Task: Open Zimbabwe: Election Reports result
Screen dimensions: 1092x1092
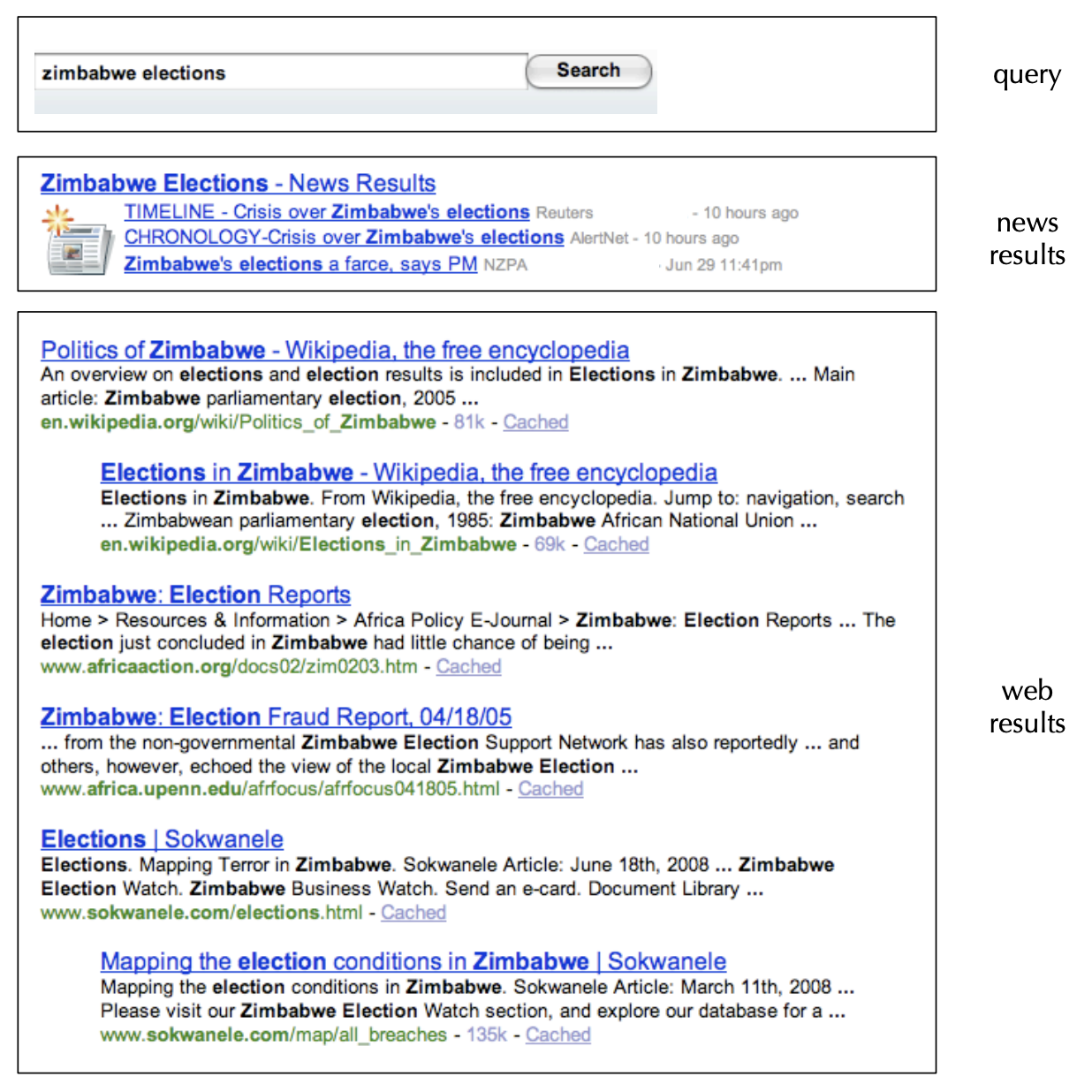Action: [x=195, y=595]
